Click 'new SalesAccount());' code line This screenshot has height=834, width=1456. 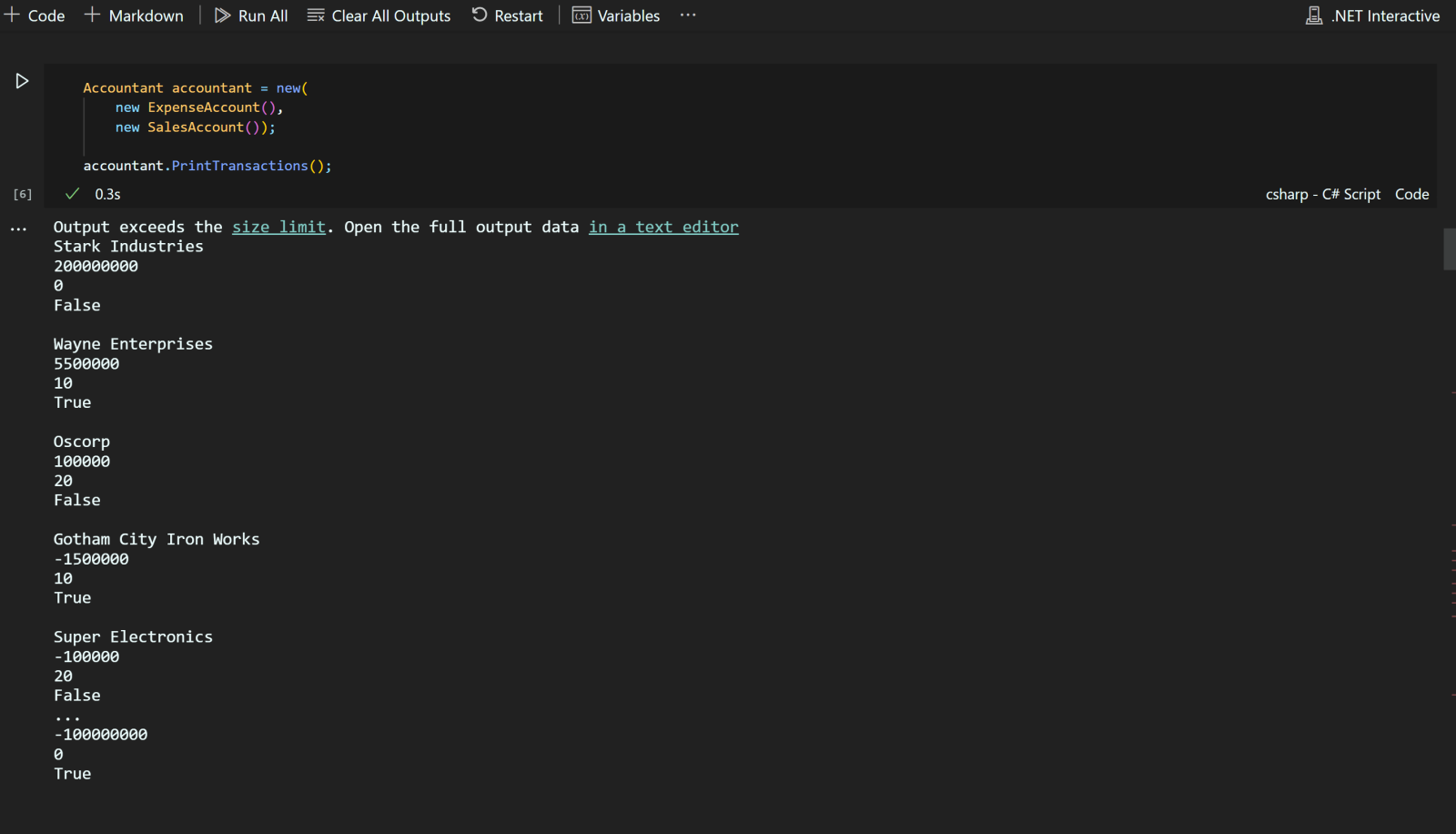(195, 127)
